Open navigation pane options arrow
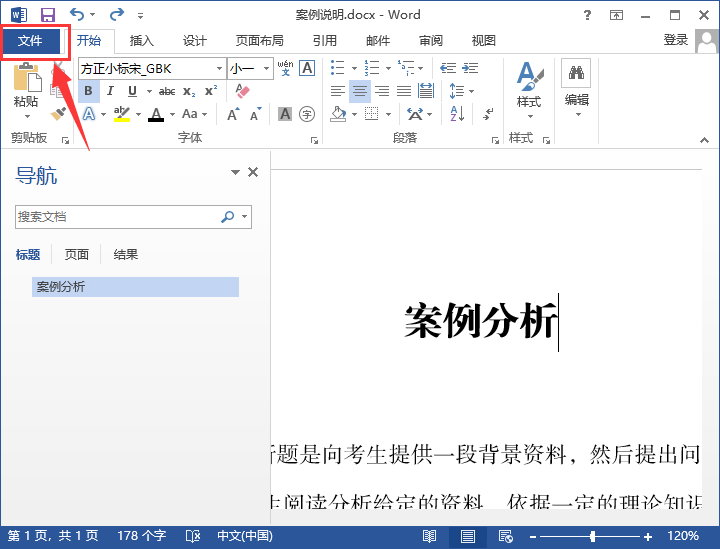 pos(235,172)
